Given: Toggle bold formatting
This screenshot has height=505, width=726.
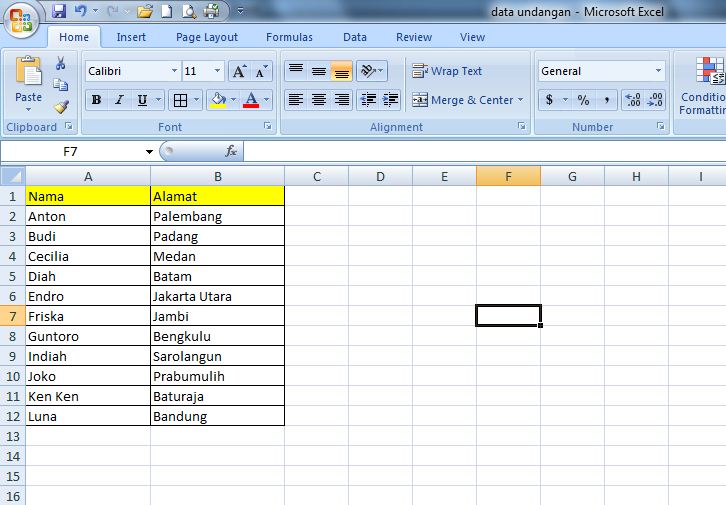Looking at the screenshot, I should (x=96, y=100).
